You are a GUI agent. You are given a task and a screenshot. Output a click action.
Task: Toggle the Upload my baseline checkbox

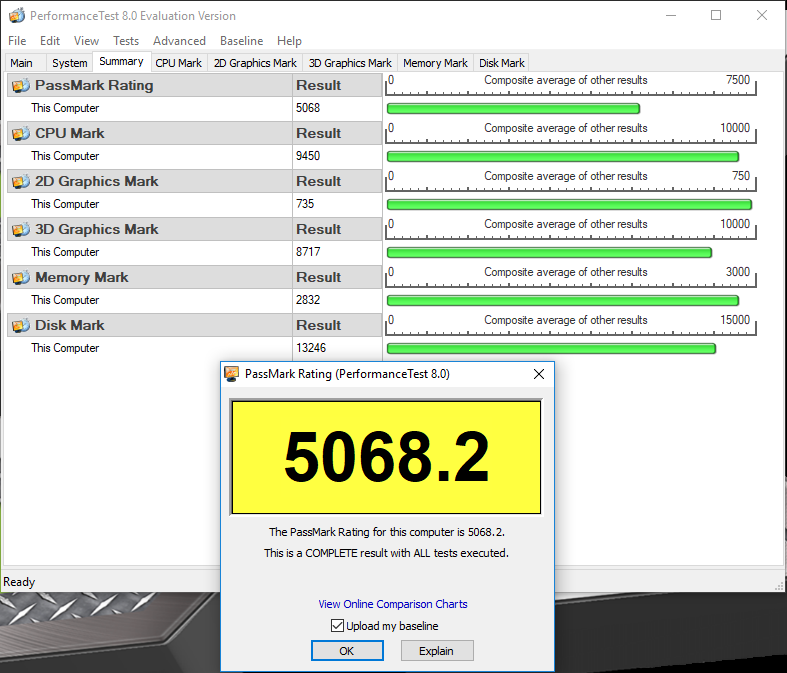click(337, 625)
